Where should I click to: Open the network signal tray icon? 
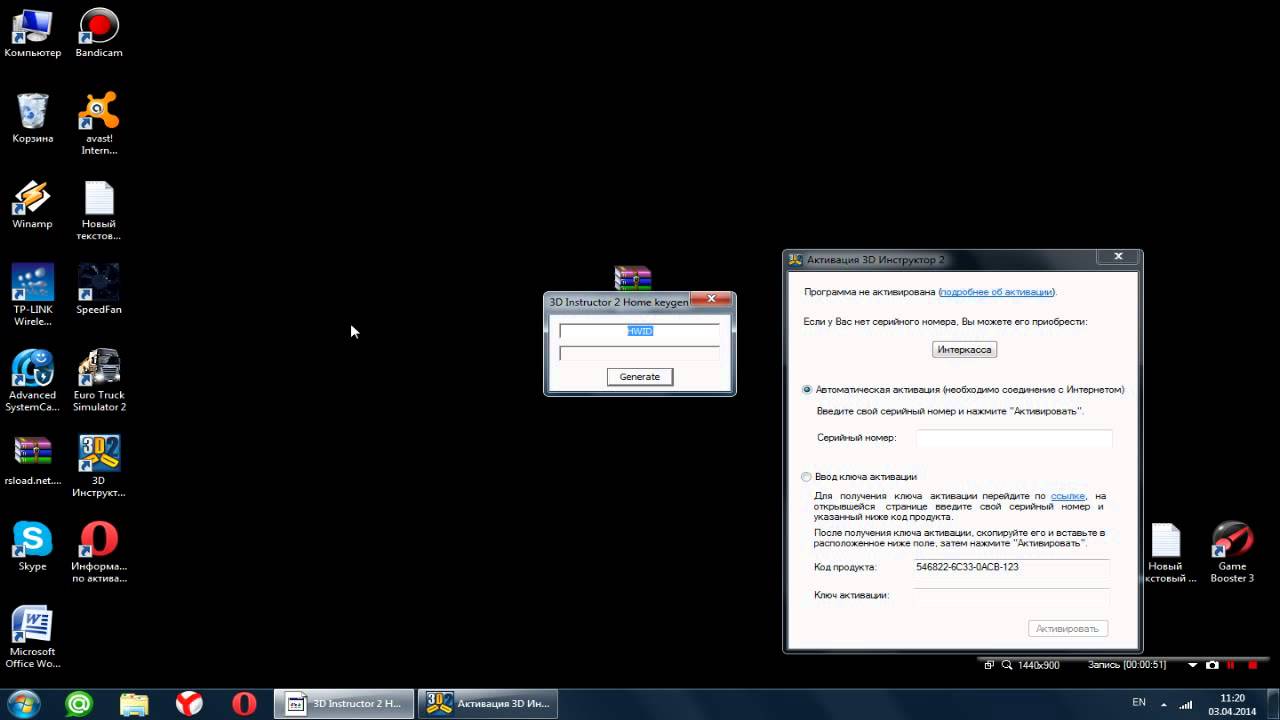(1186, 703)
